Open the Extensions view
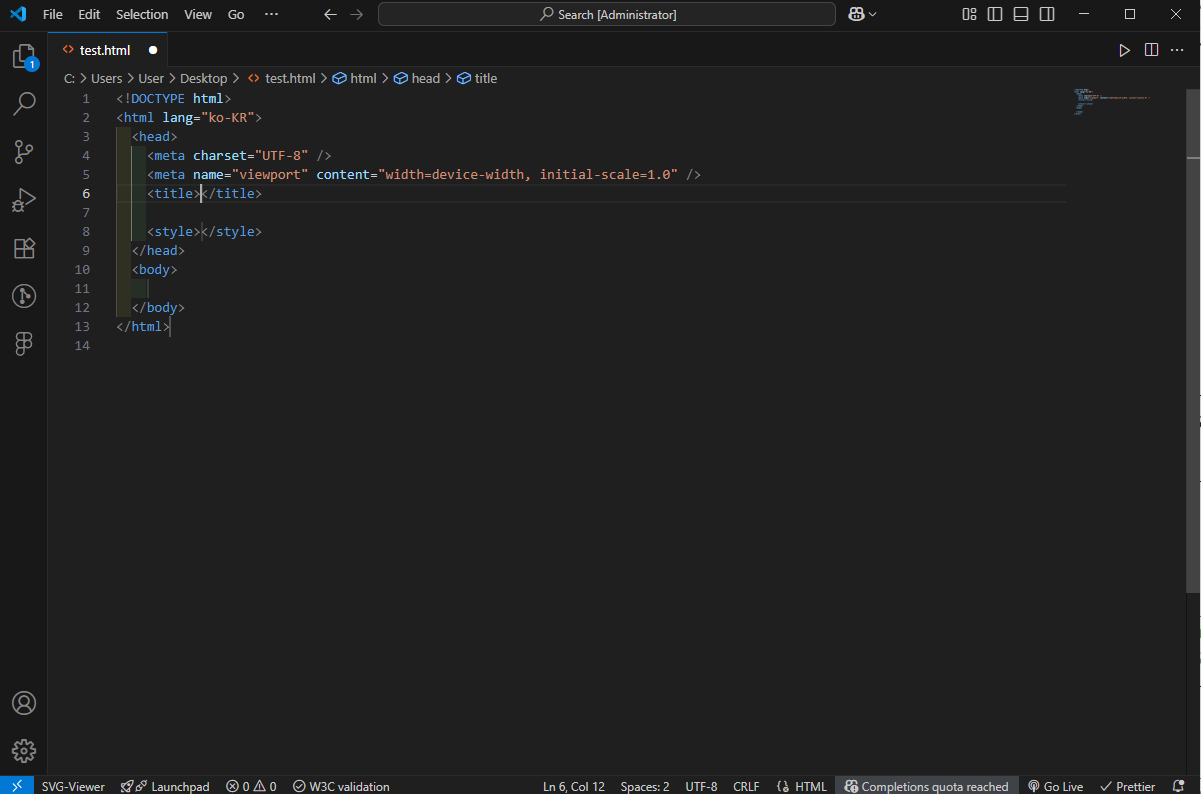This screenshot has height=794, width=1201. 24,248
